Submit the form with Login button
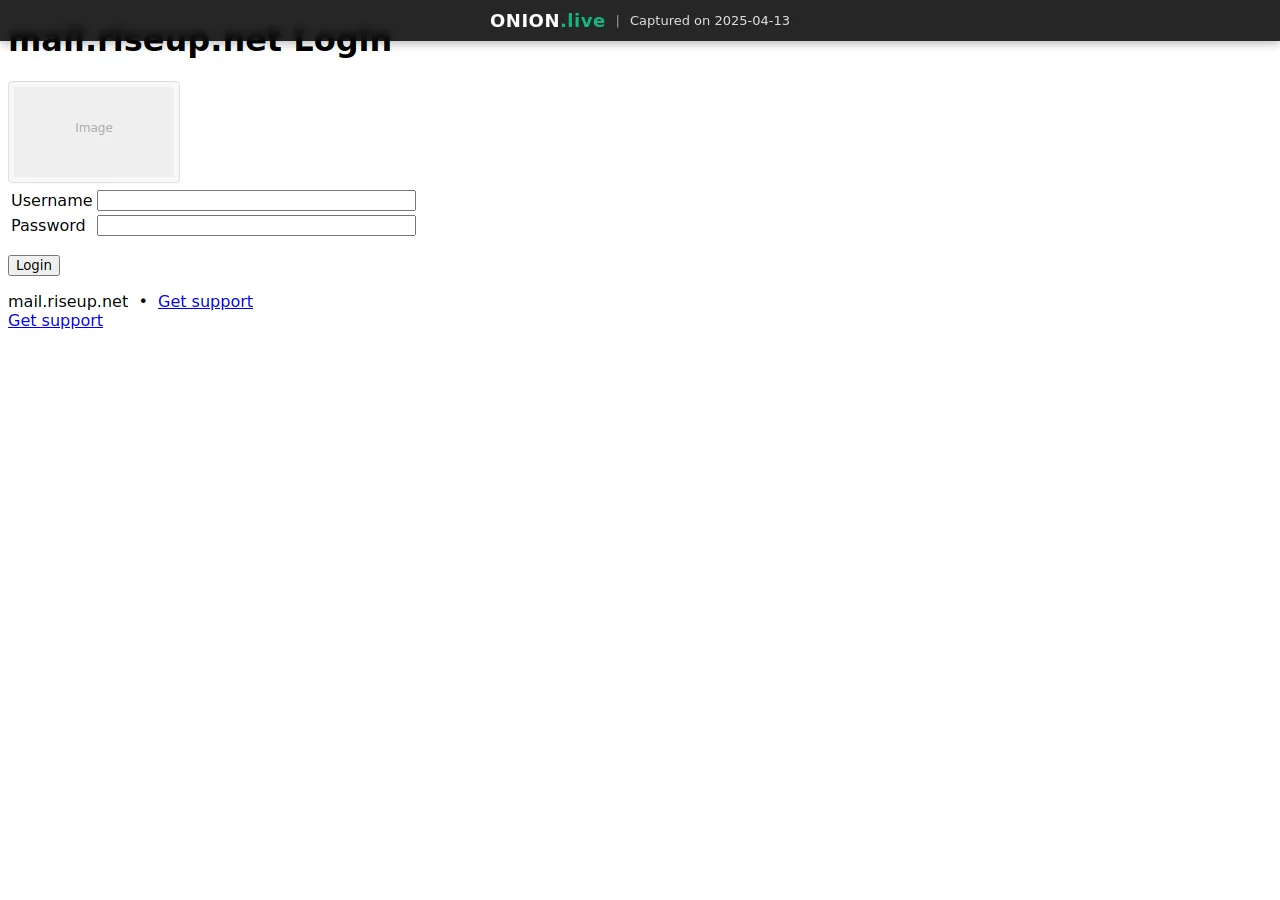This screenshot has height=900, width=1280. (34, 265)
